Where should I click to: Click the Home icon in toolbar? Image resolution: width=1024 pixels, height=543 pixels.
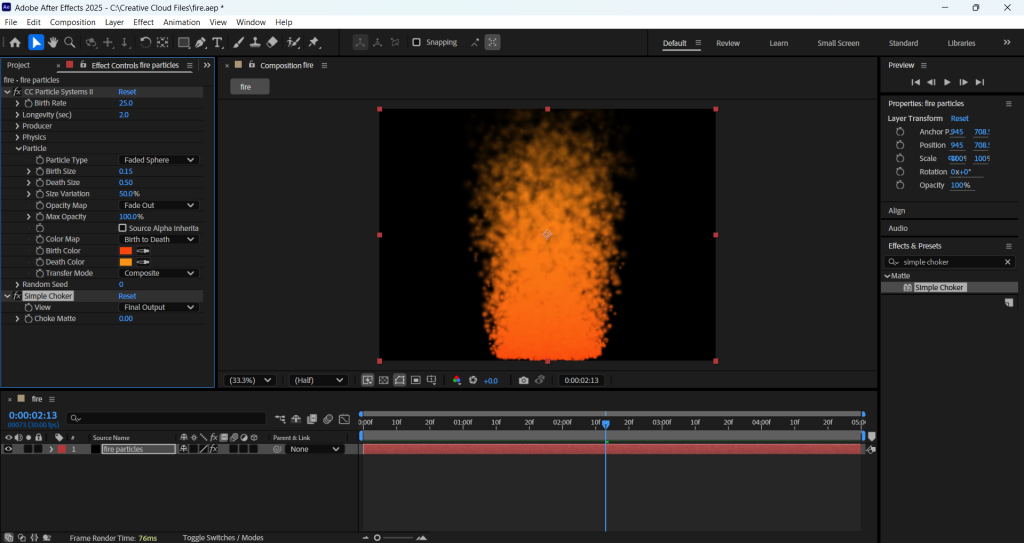point(14,43)
